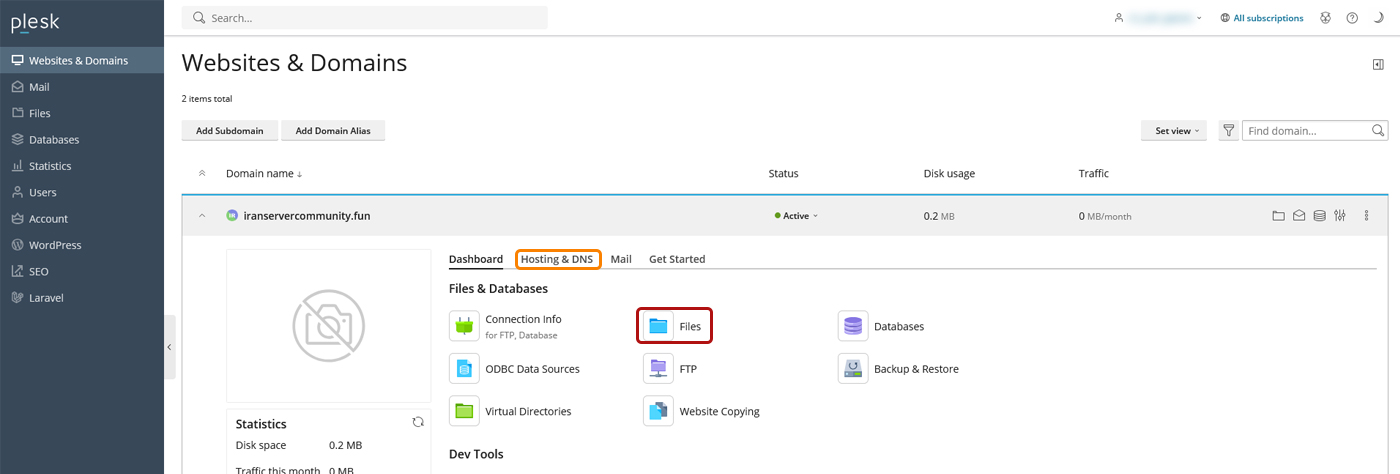Open WordPress in the sidebar
This screenshot has height=474, width=1400.
click(x=55, y=245)
